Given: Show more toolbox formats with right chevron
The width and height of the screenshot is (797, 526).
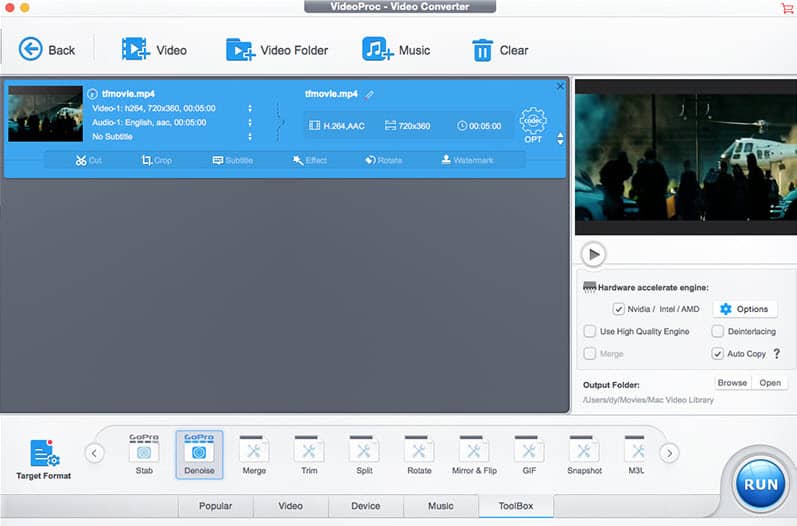Looking at the screenshot, I should 669,453.
